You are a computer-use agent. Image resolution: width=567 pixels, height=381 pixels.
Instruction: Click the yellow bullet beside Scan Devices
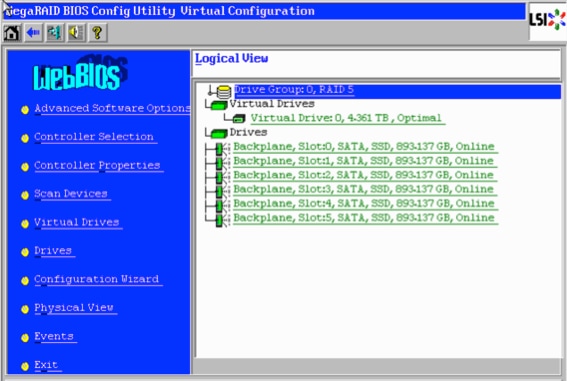point(25,195)
